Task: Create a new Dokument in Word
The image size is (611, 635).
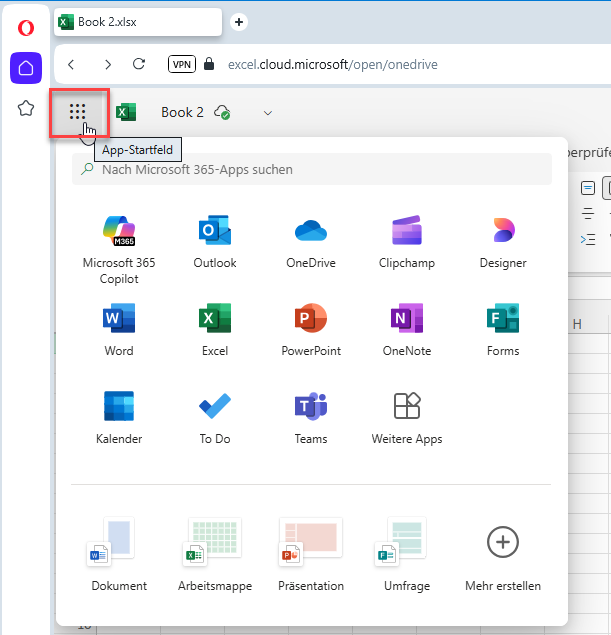Action: coord(119,555)
